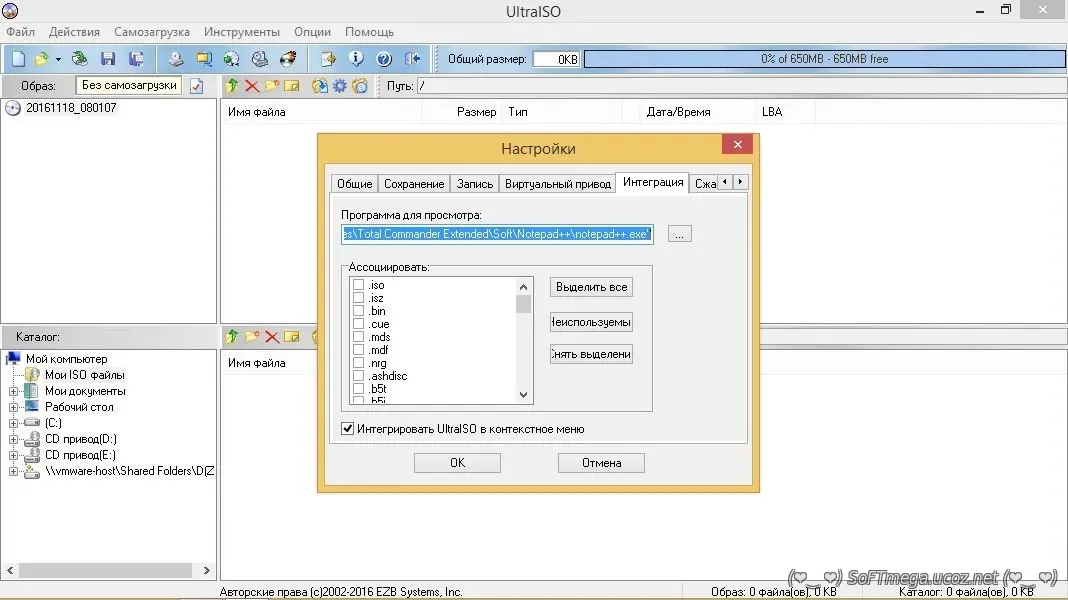Screen dimensions: 1068x600
Task: Click red X delete icon beside path field
Action: pos(252,86)
